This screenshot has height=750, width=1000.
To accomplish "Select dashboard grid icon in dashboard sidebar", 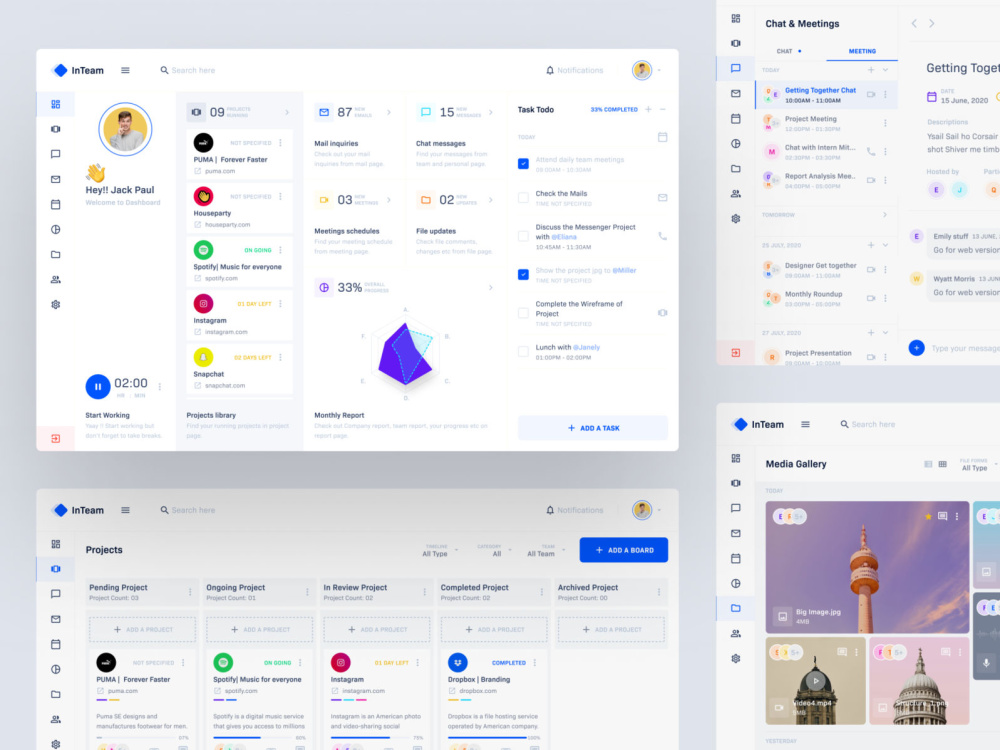I will coord(55,104).
